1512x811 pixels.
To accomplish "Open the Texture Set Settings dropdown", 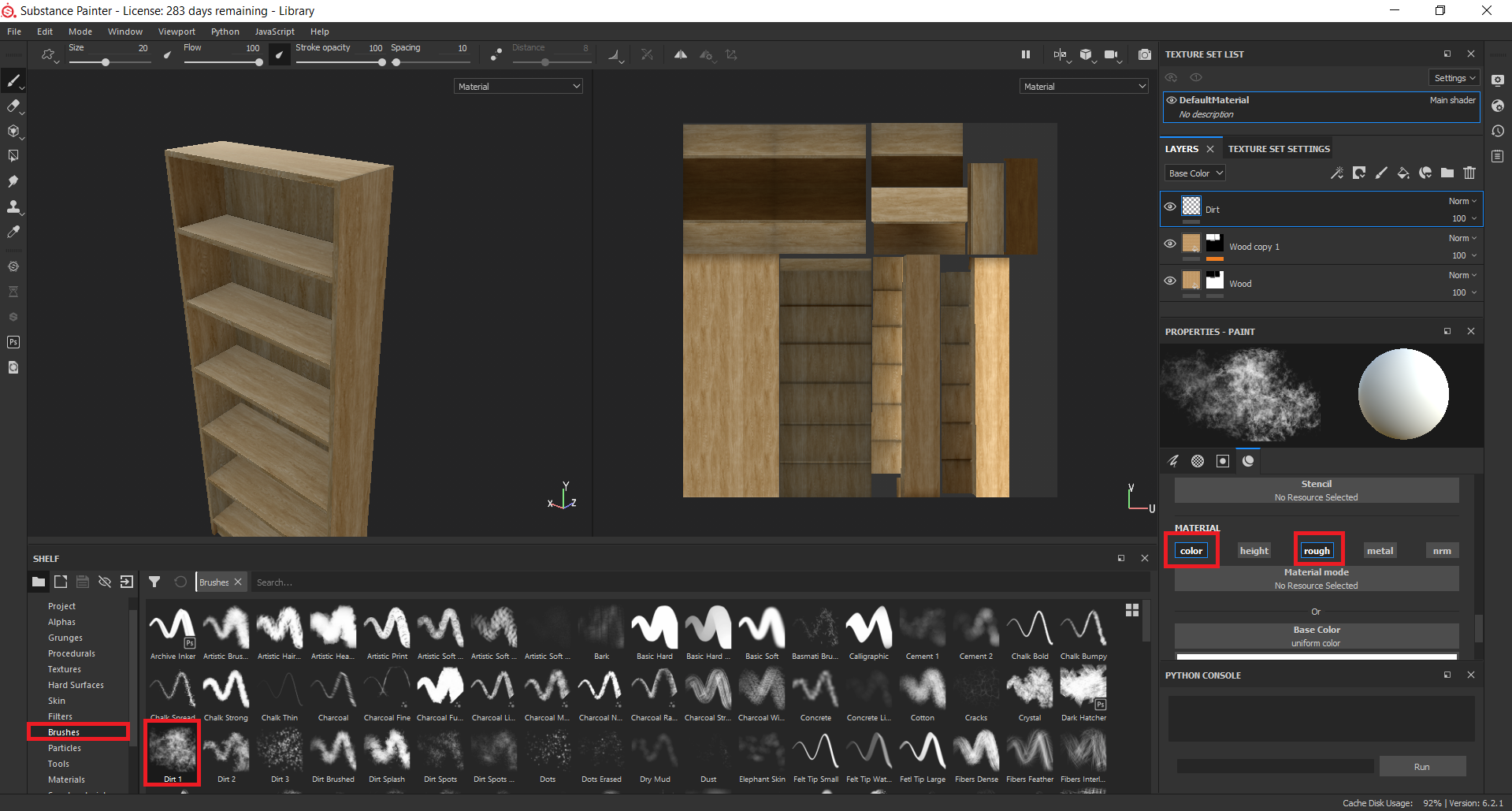I will click(1454, 77).
